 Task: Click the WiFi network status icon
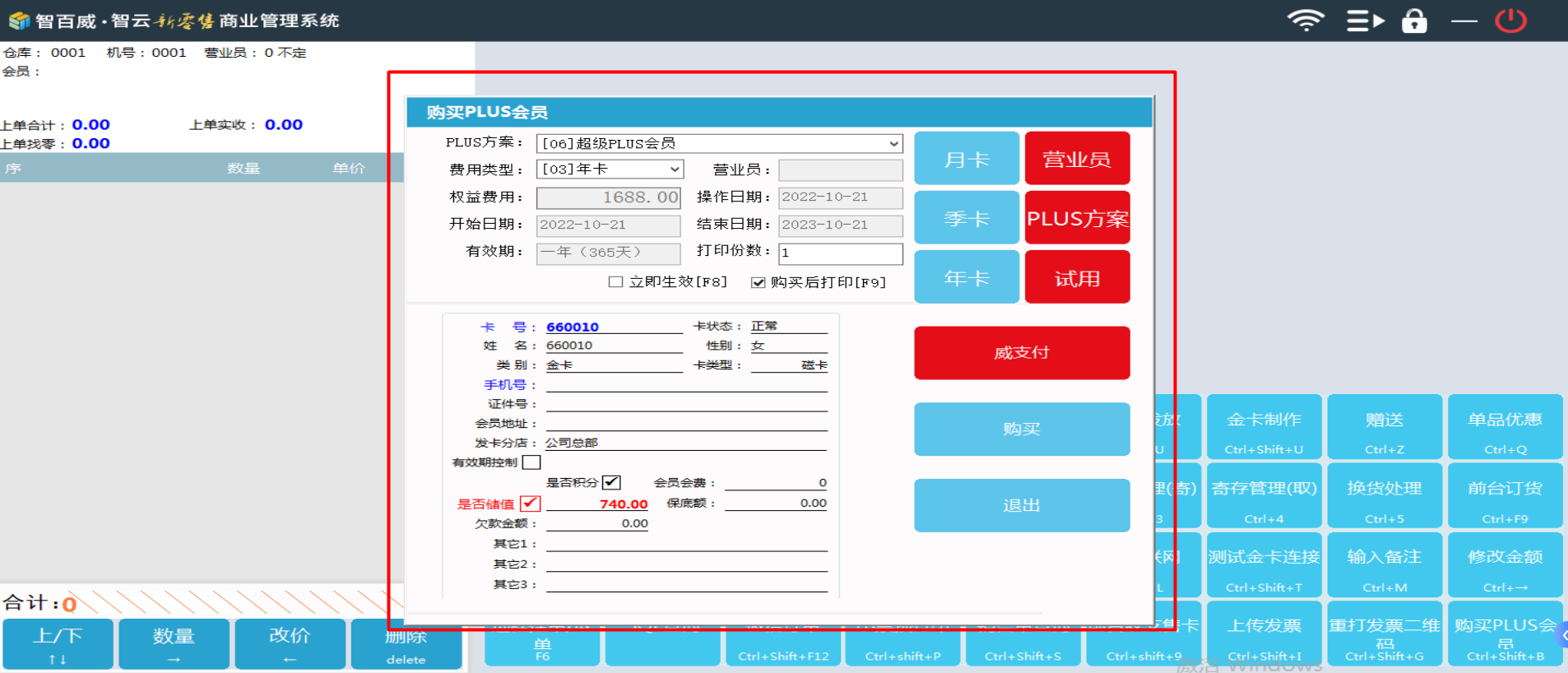(x=1306, y=20)
